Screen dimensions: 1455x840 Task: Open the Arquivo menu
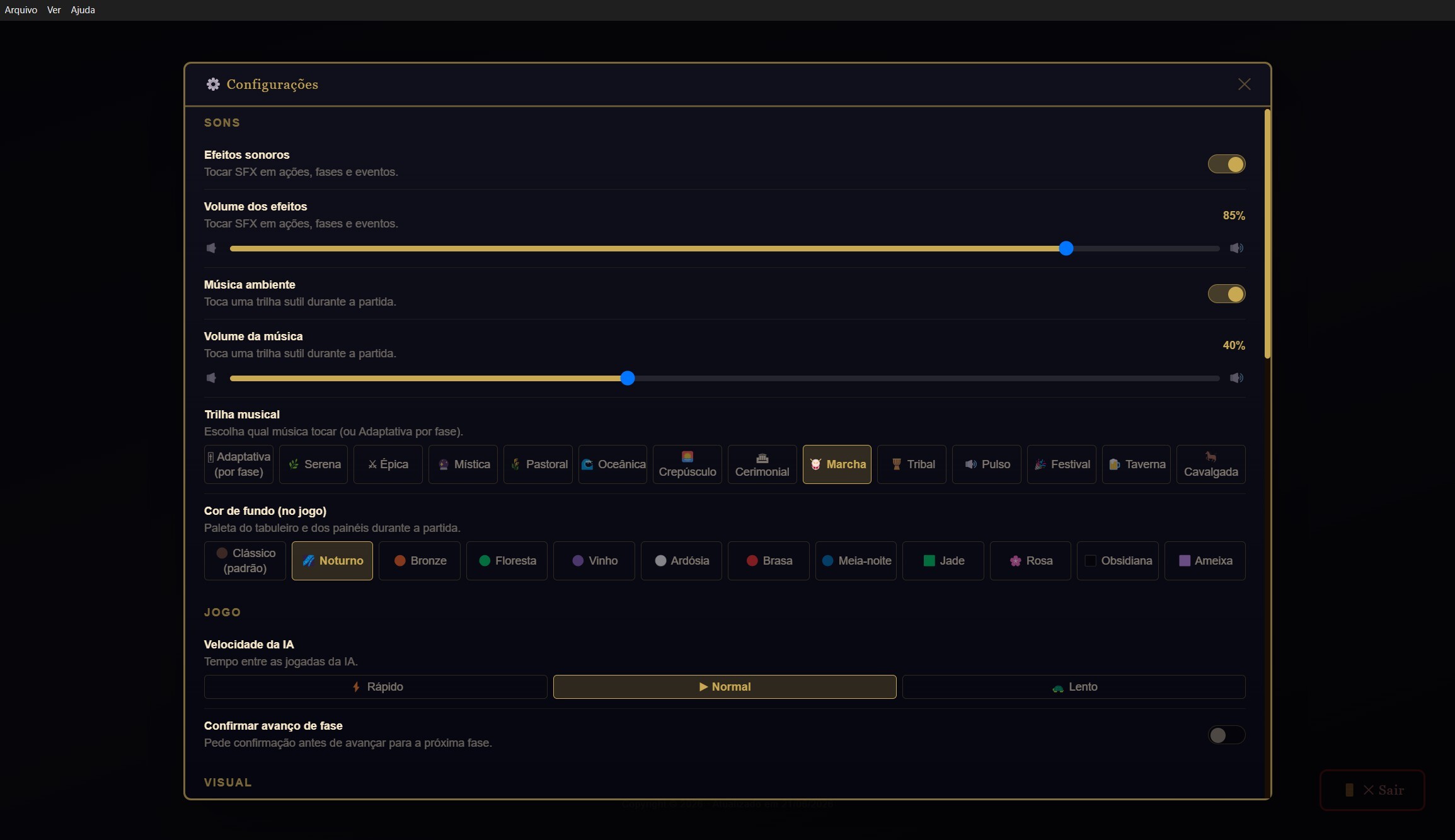[x=21, y=10]
